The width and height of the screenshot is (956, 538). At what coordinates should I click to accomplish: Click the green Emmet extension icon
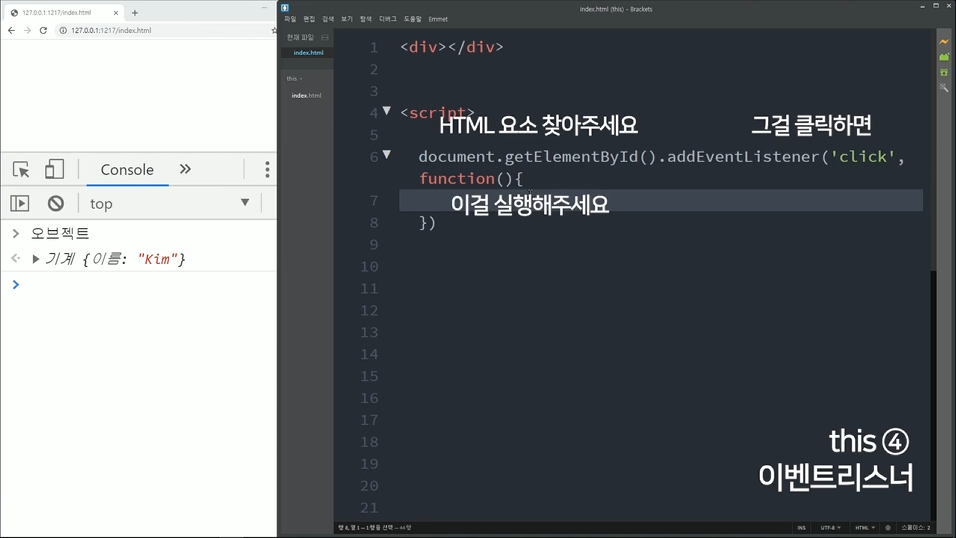944,72
